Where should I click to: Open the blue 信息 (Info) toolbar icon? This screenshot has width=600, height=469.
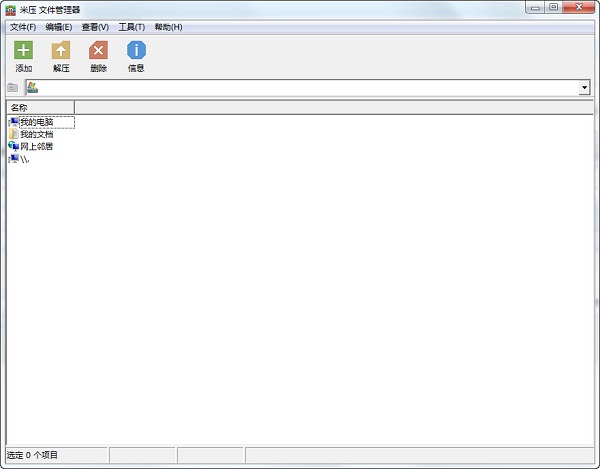[x=136, y=50]
